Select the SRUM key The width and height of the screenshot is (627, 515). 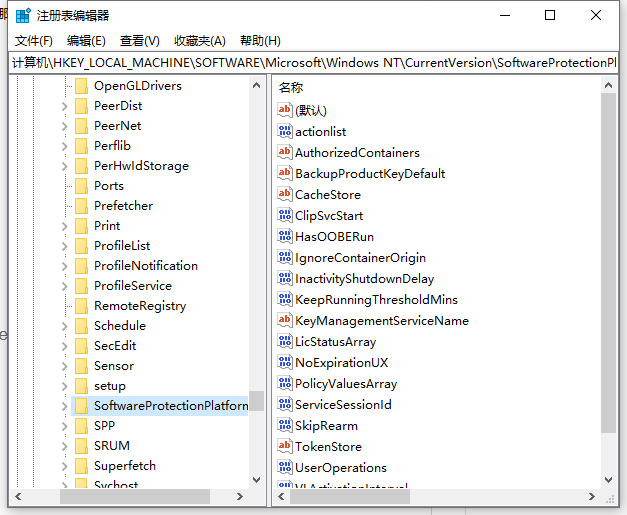coord(112,445)
